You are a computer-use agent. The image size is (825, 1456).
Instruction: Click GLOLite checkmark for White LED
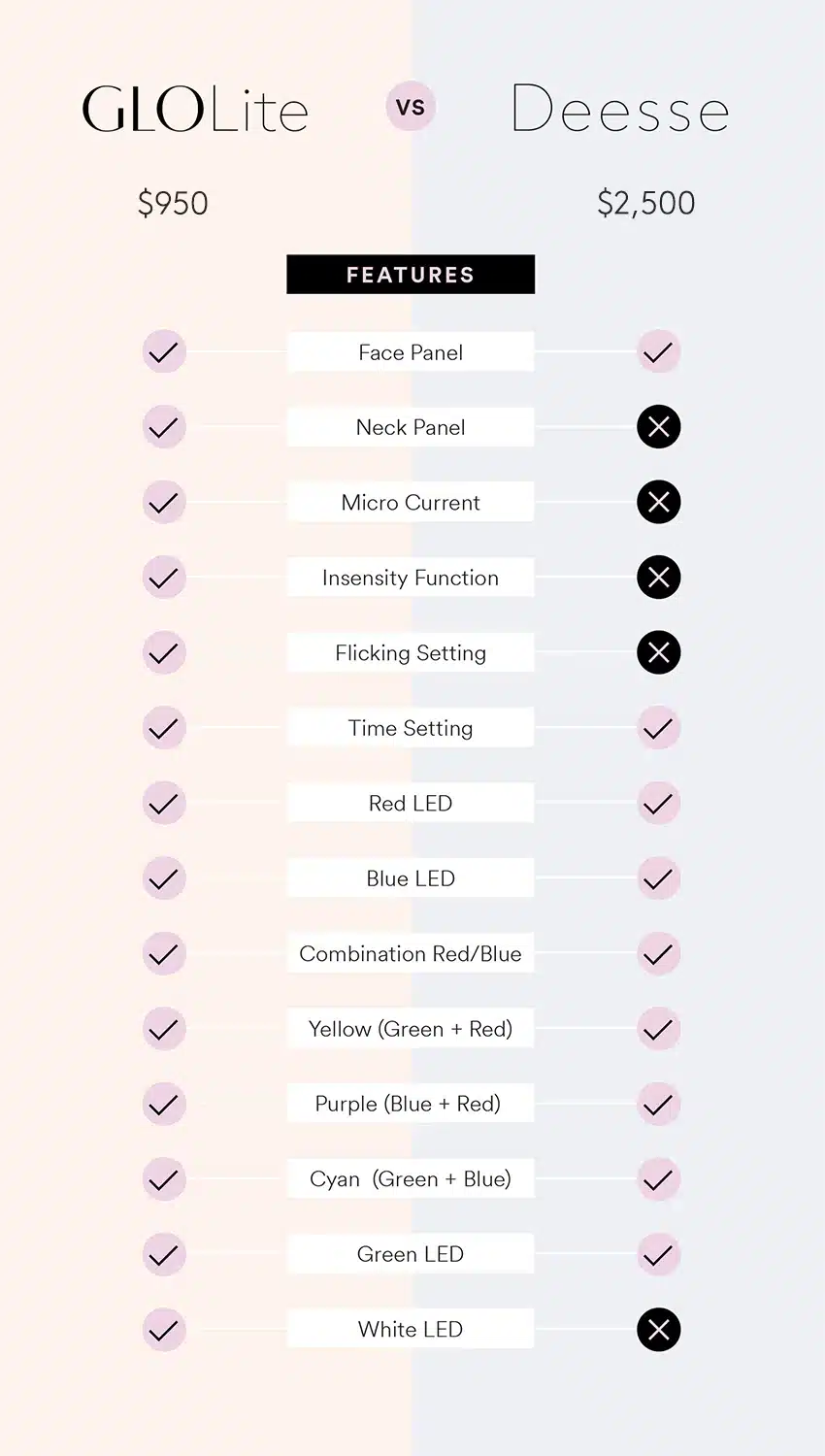pyautogui.click(x=164, y=1330)
